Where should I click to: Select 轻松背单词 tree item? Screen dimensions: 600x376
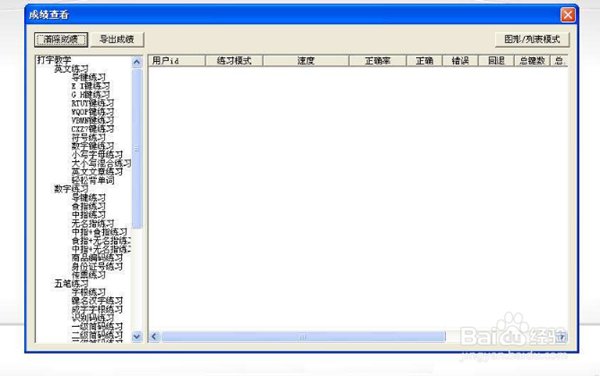[x=93, y=181]
